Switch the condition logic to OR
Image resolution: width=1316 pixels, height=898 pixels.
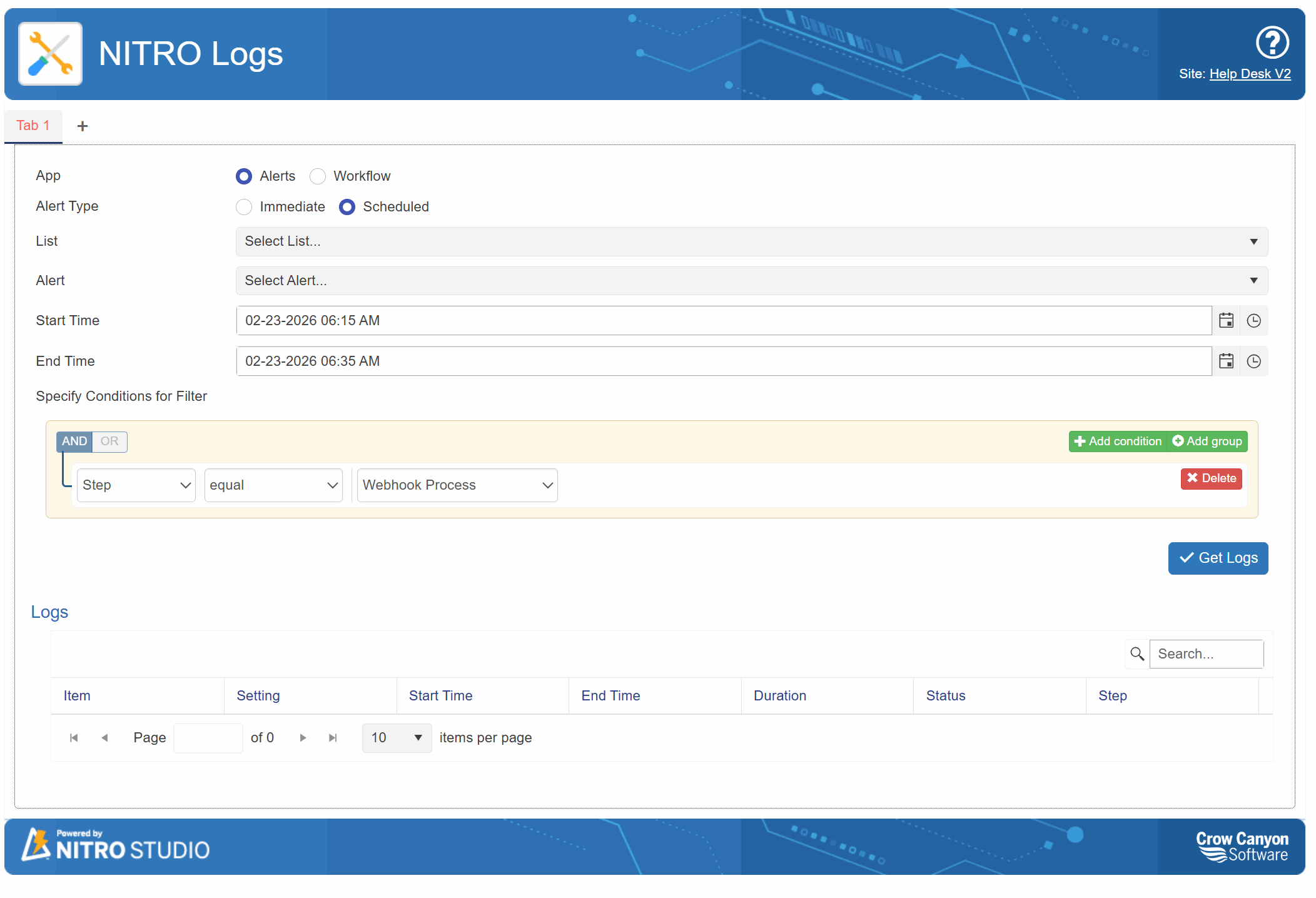coord(109,441)
